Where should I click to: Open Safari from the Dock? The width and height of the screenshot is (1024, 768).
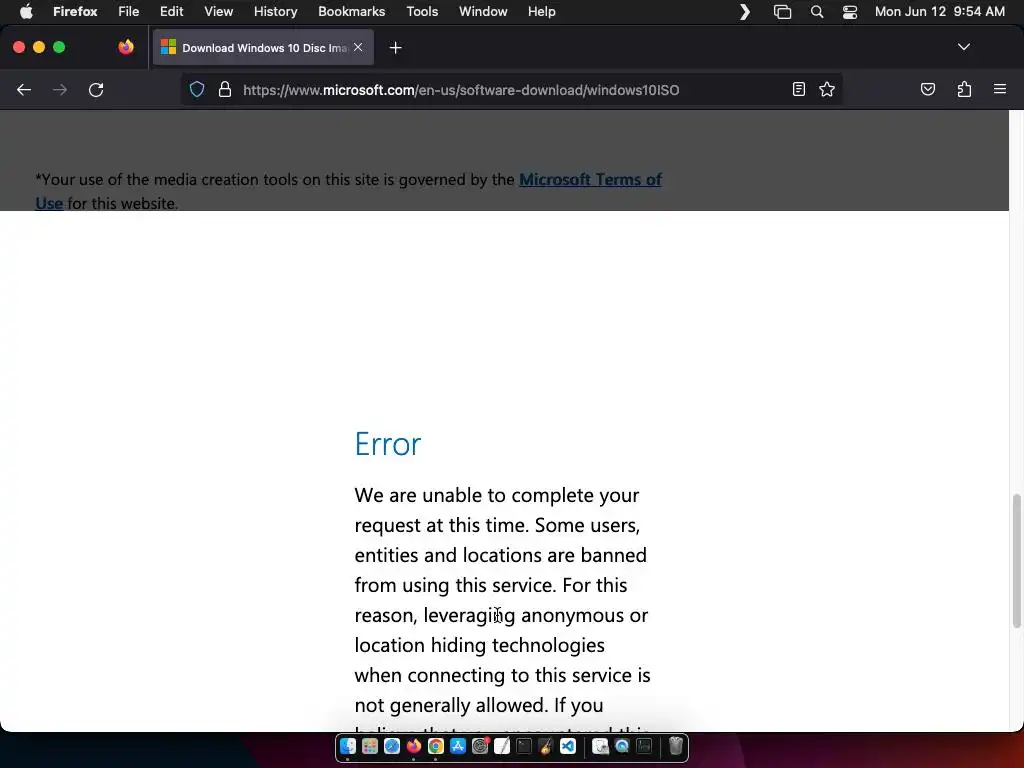click(x=392, y=746)
